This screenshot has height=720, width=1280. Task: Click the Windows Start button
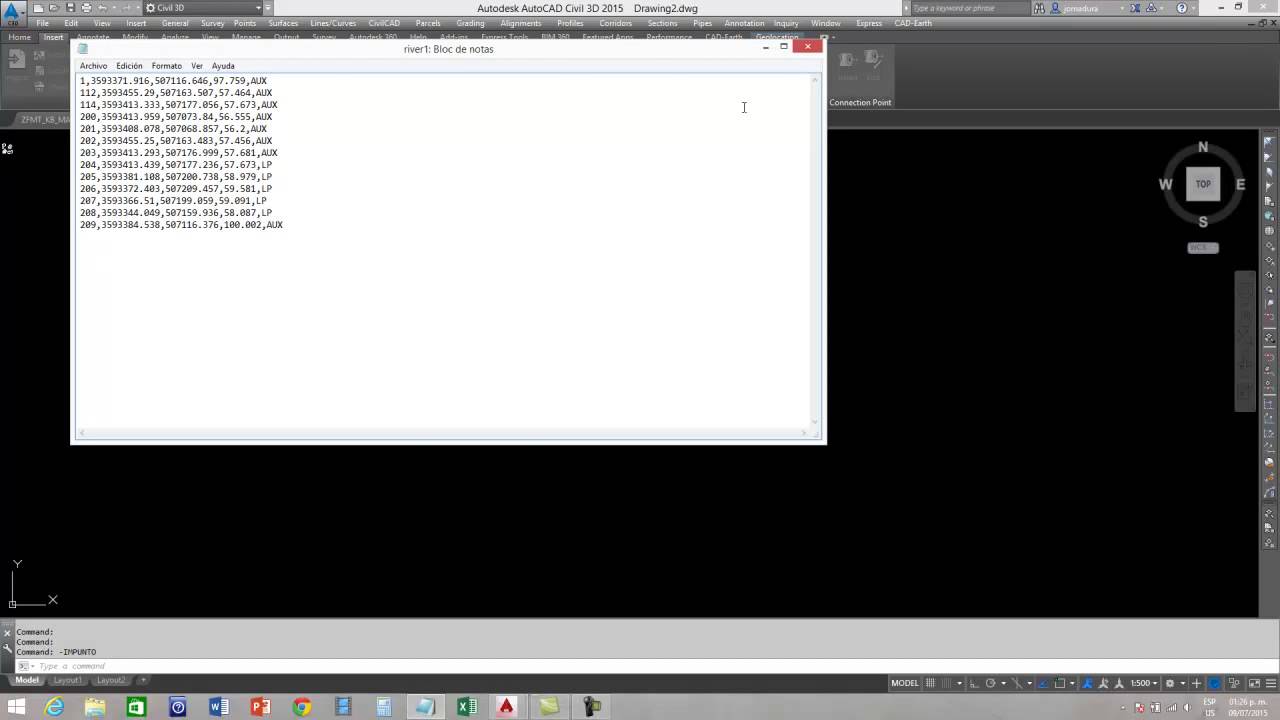pyautogui.click(x=16, y=707)
